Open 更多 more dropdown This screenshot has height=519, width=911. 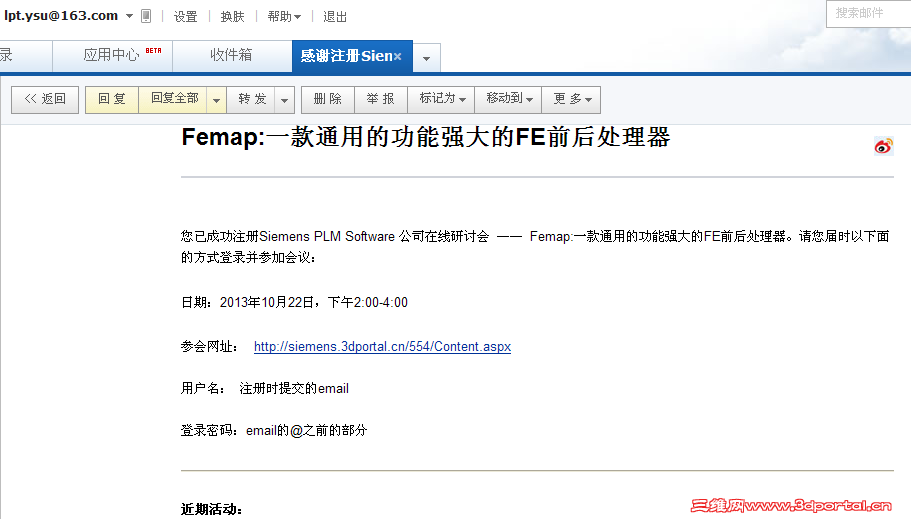pyautogui.click(x=571, y=99)
